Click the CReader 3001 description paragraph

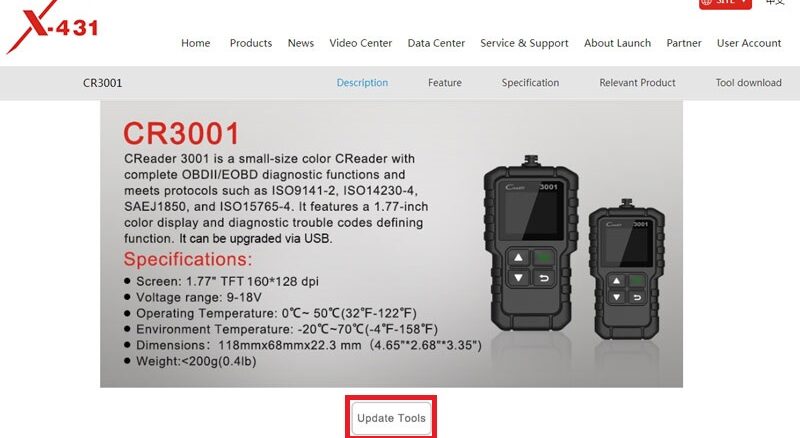(x=276, y=199)
